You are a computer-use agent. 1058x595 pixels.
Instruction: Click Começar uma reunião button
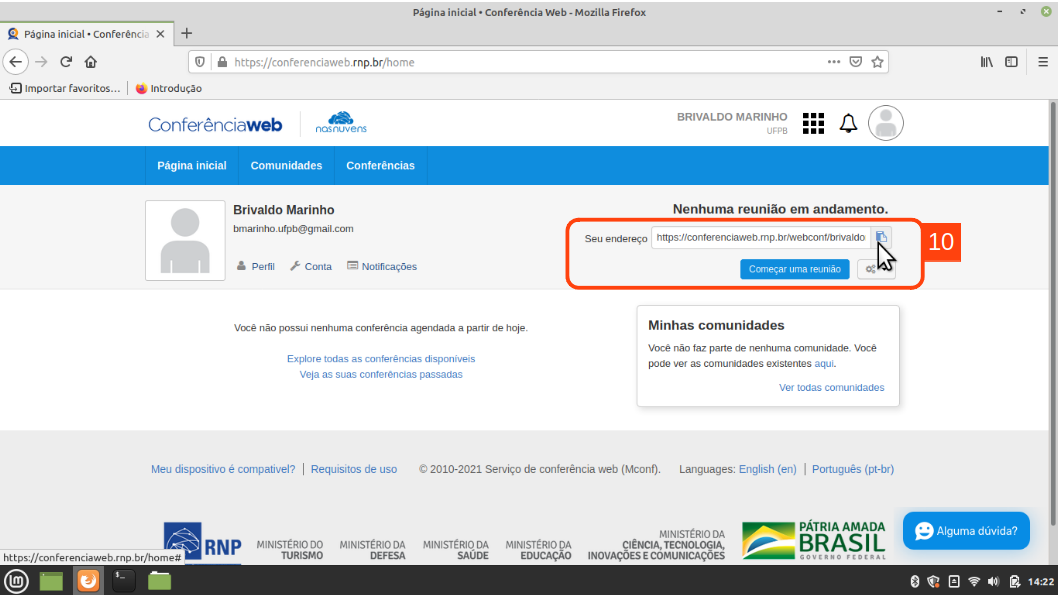coord(795,269)
